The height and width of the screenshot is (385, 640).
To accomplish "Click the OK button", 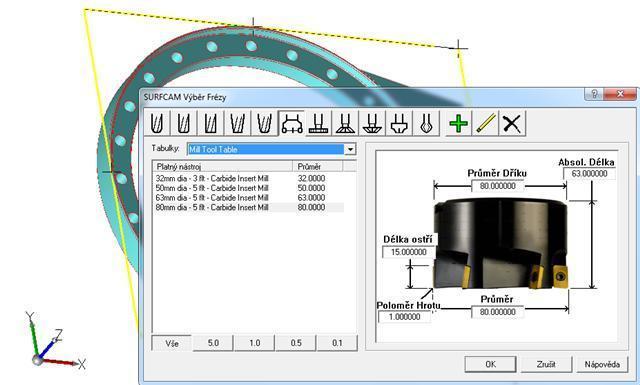I will coord(490,364).
